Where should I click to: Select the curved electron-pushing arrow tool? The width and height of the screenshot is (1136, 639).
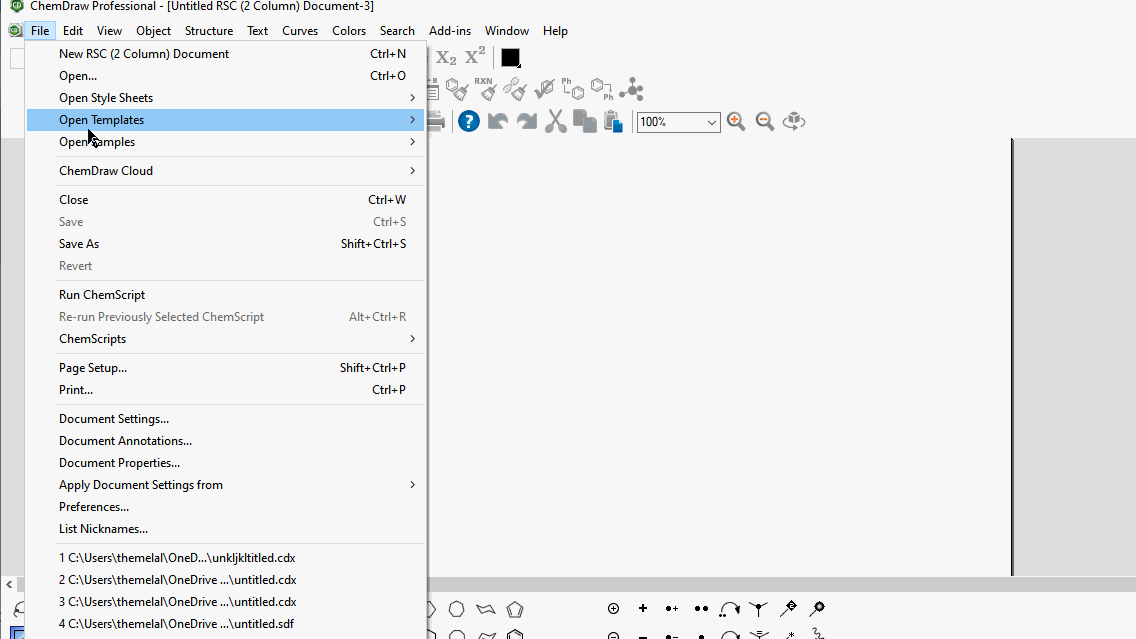(730, 609)
